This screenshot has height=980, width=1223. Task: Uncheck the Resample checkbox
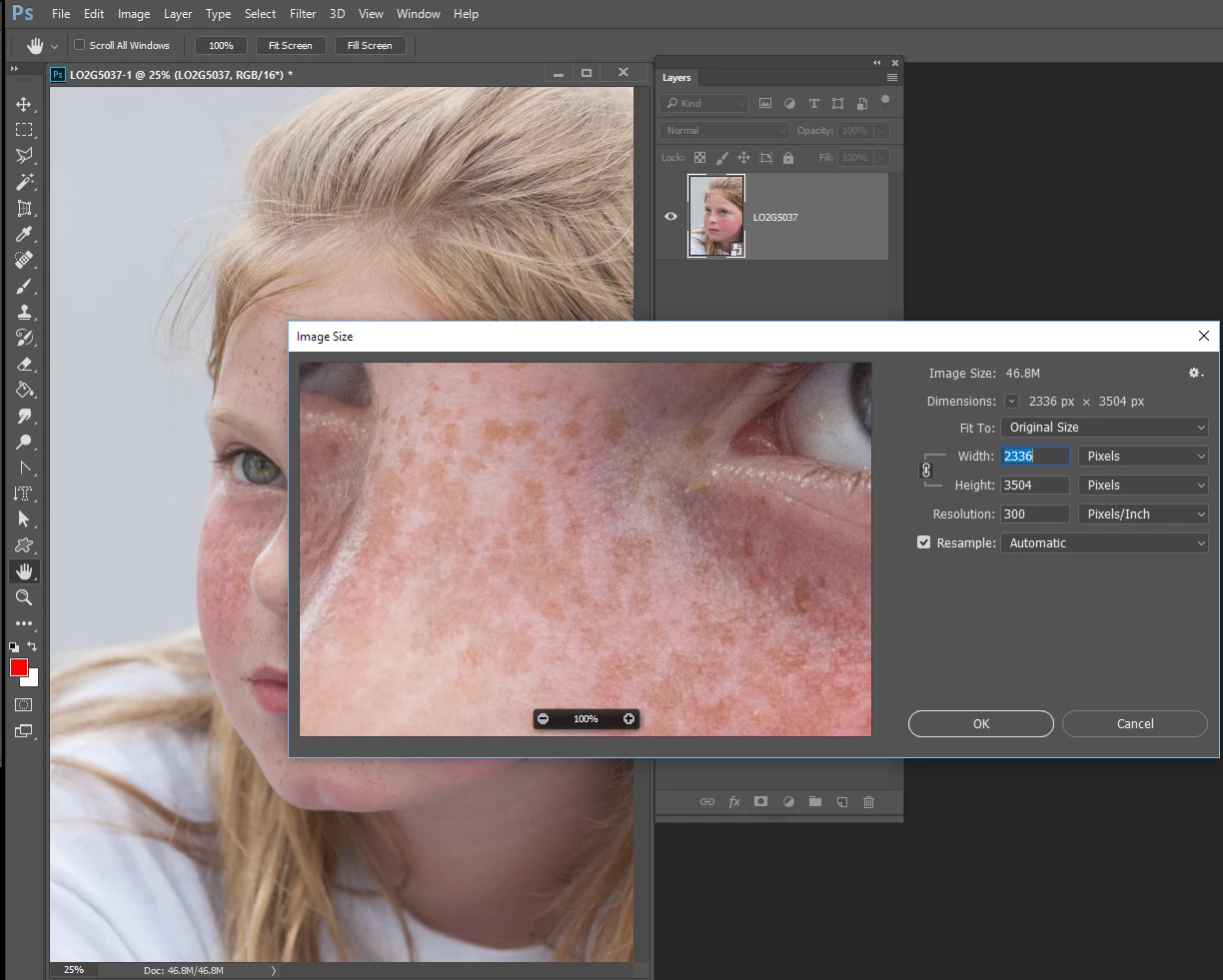923,542
